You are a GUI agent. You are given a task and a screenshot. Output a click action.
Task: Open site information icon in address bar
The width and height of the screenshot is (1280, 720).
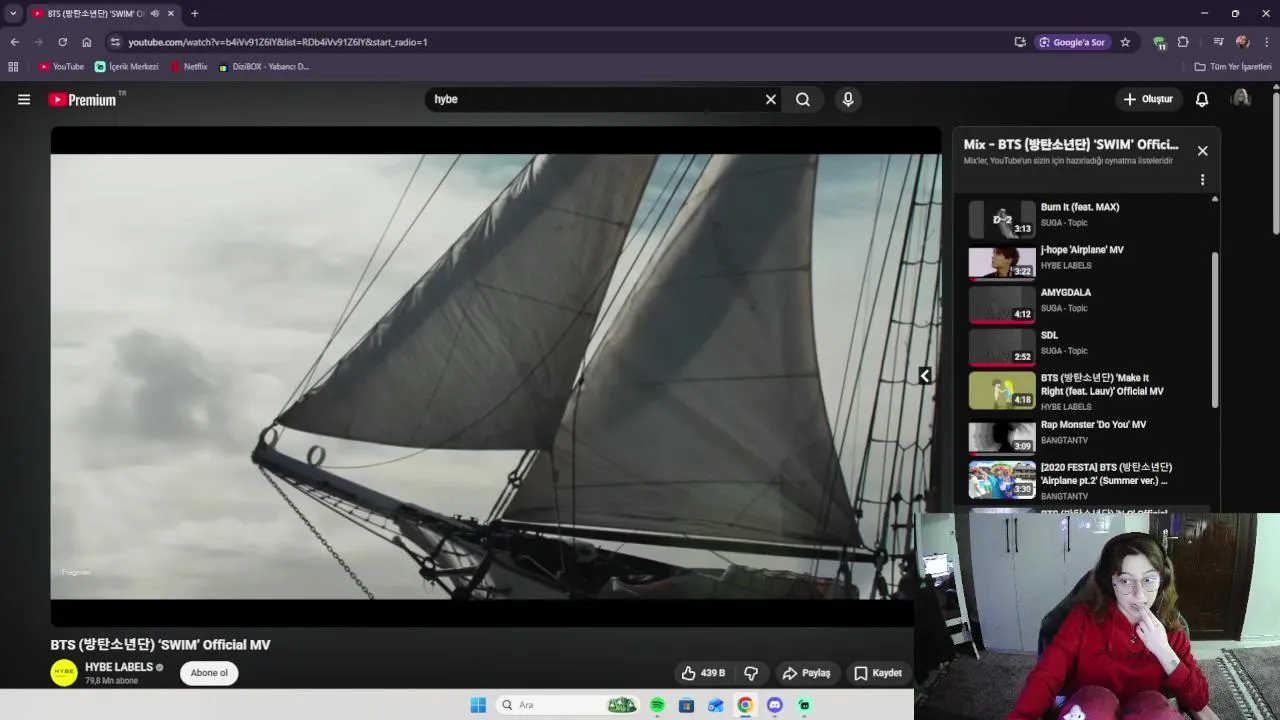coord(115,42)
